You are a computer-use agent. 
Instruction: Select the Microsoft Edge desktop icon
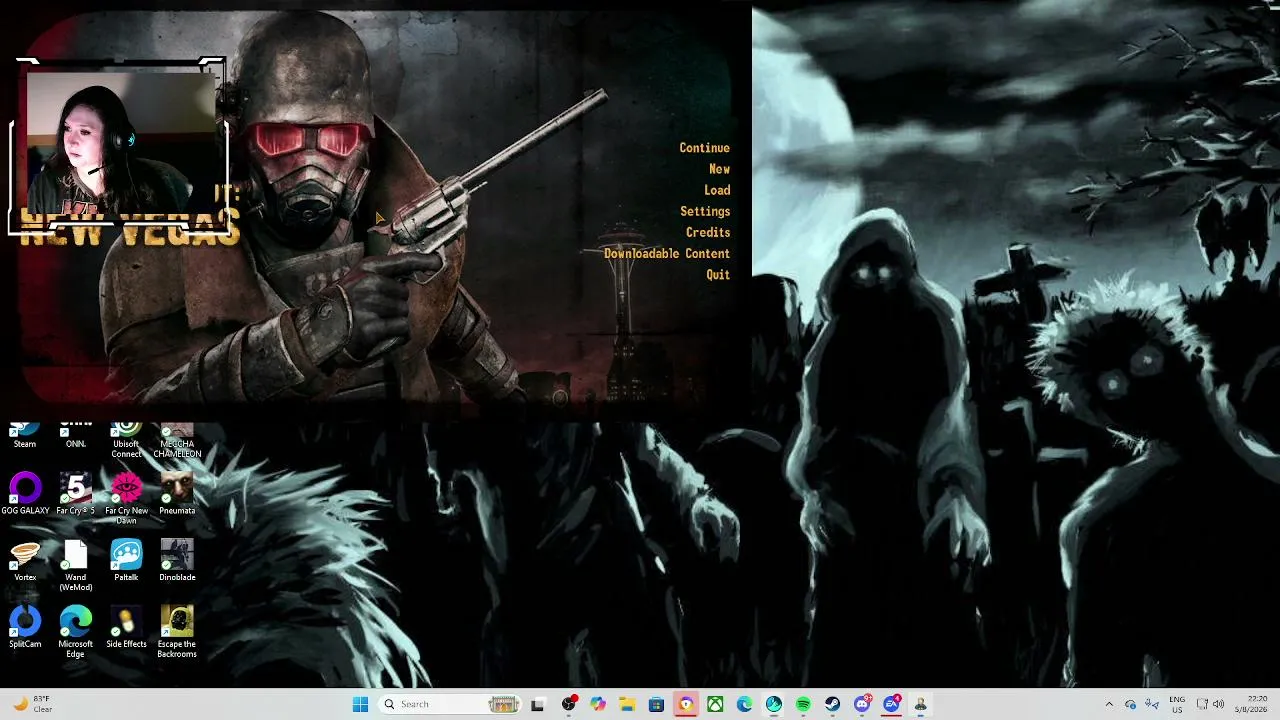pos(76,633)
